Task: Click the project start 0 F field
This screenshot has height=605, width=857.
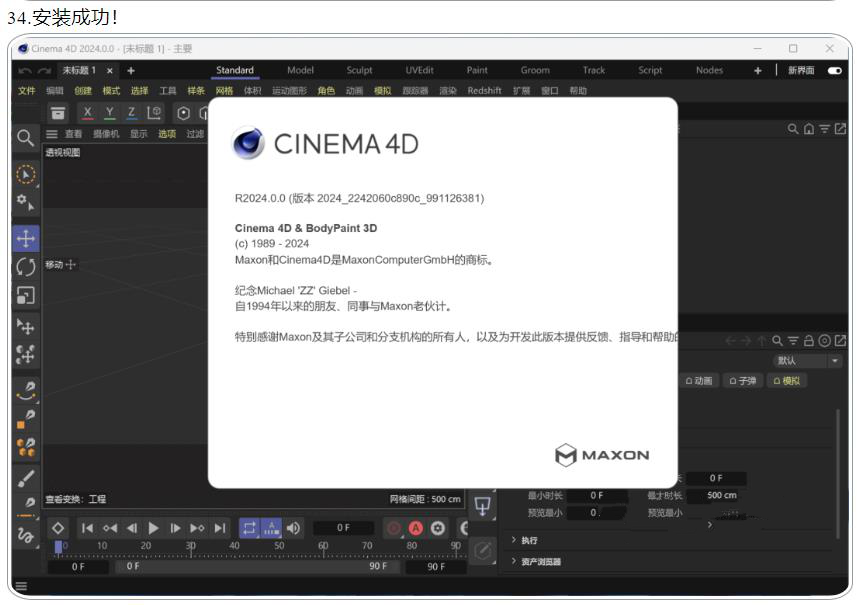Action: [78, 567]
